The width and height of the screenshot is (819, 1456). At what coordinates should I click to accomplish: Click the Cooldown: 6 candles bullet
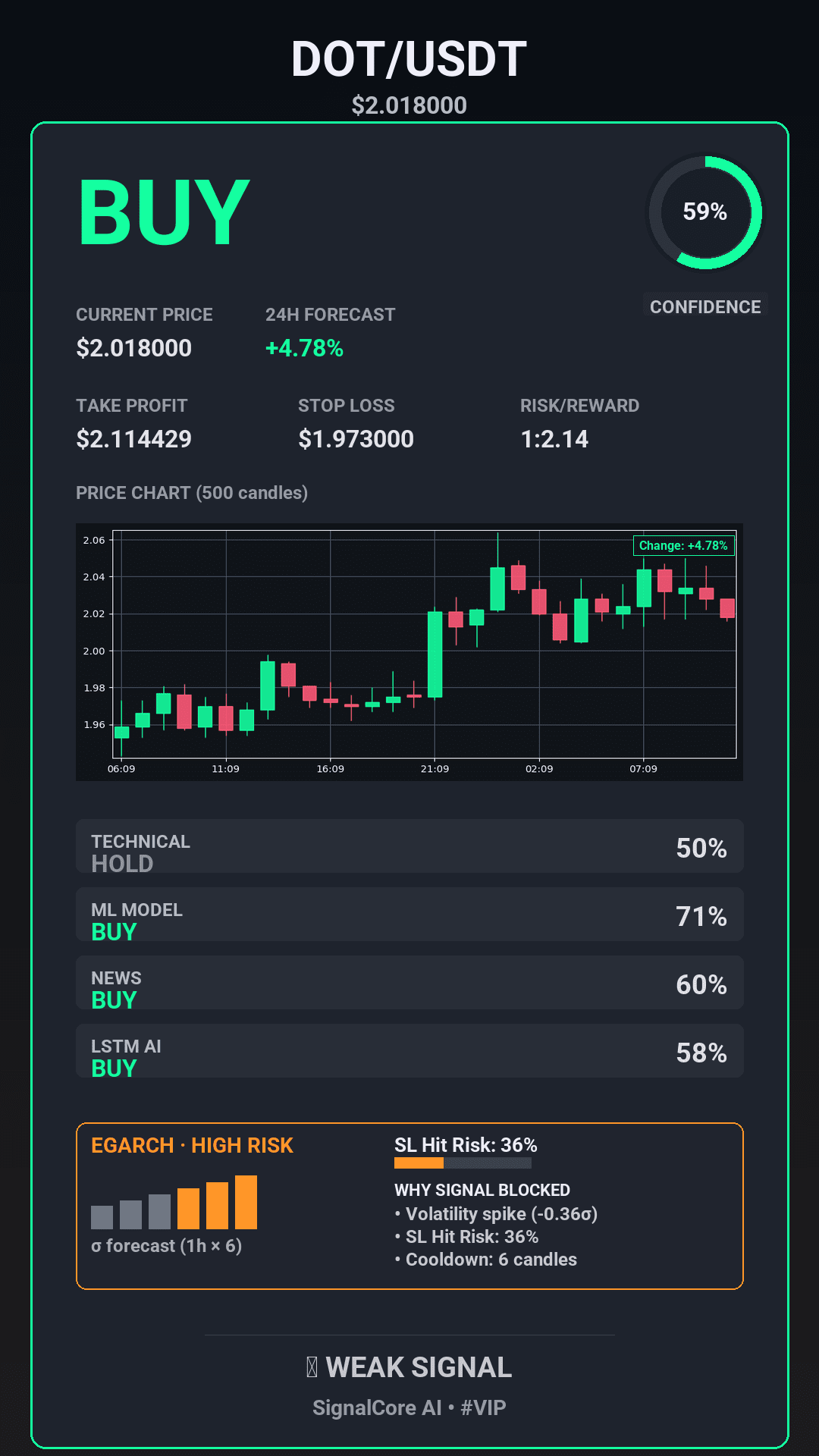coord(491,1260)
